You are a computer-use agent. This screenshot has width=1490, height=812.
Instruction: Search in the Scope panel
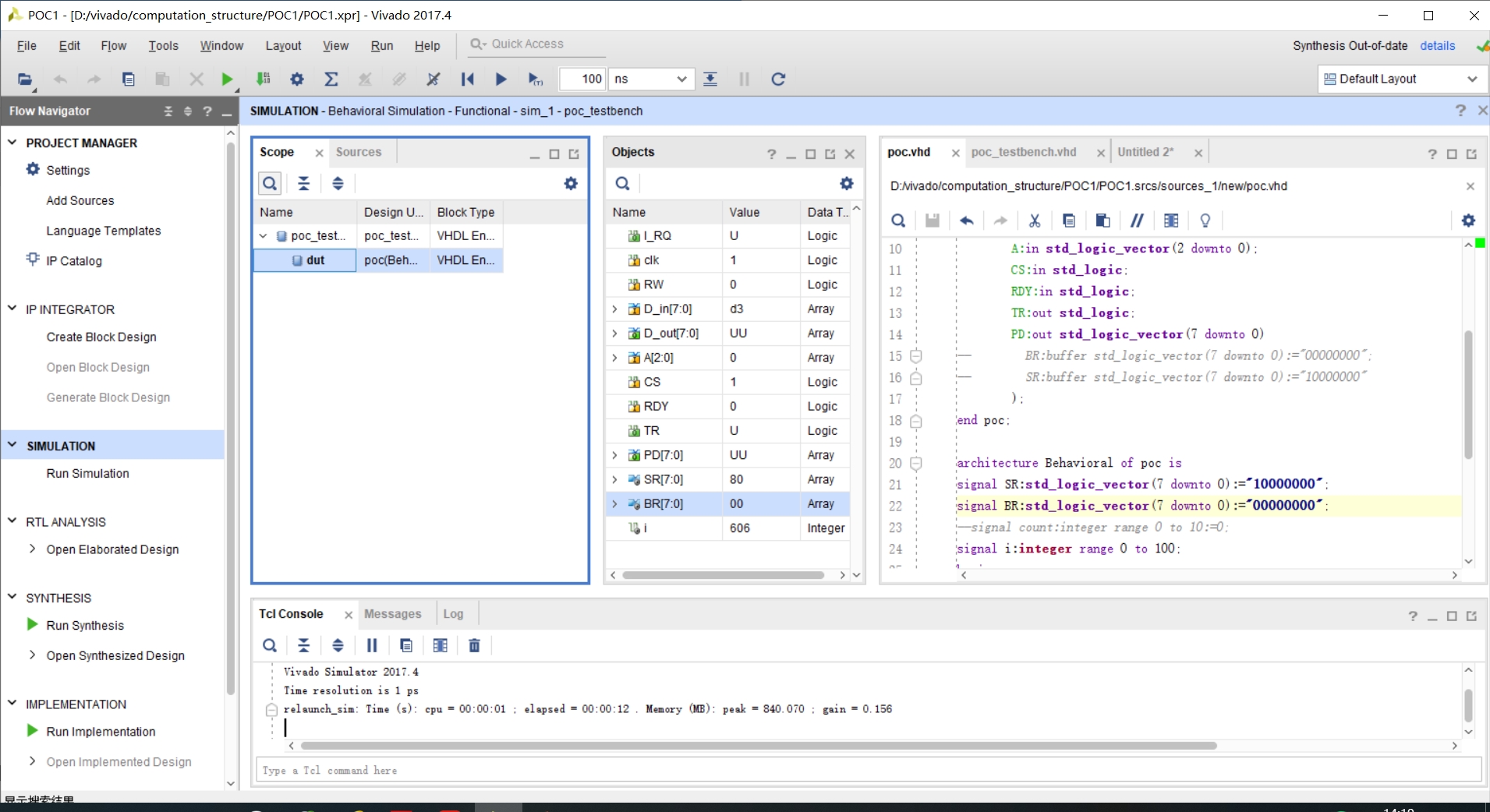pyautogui.click(x=270, y=183)
